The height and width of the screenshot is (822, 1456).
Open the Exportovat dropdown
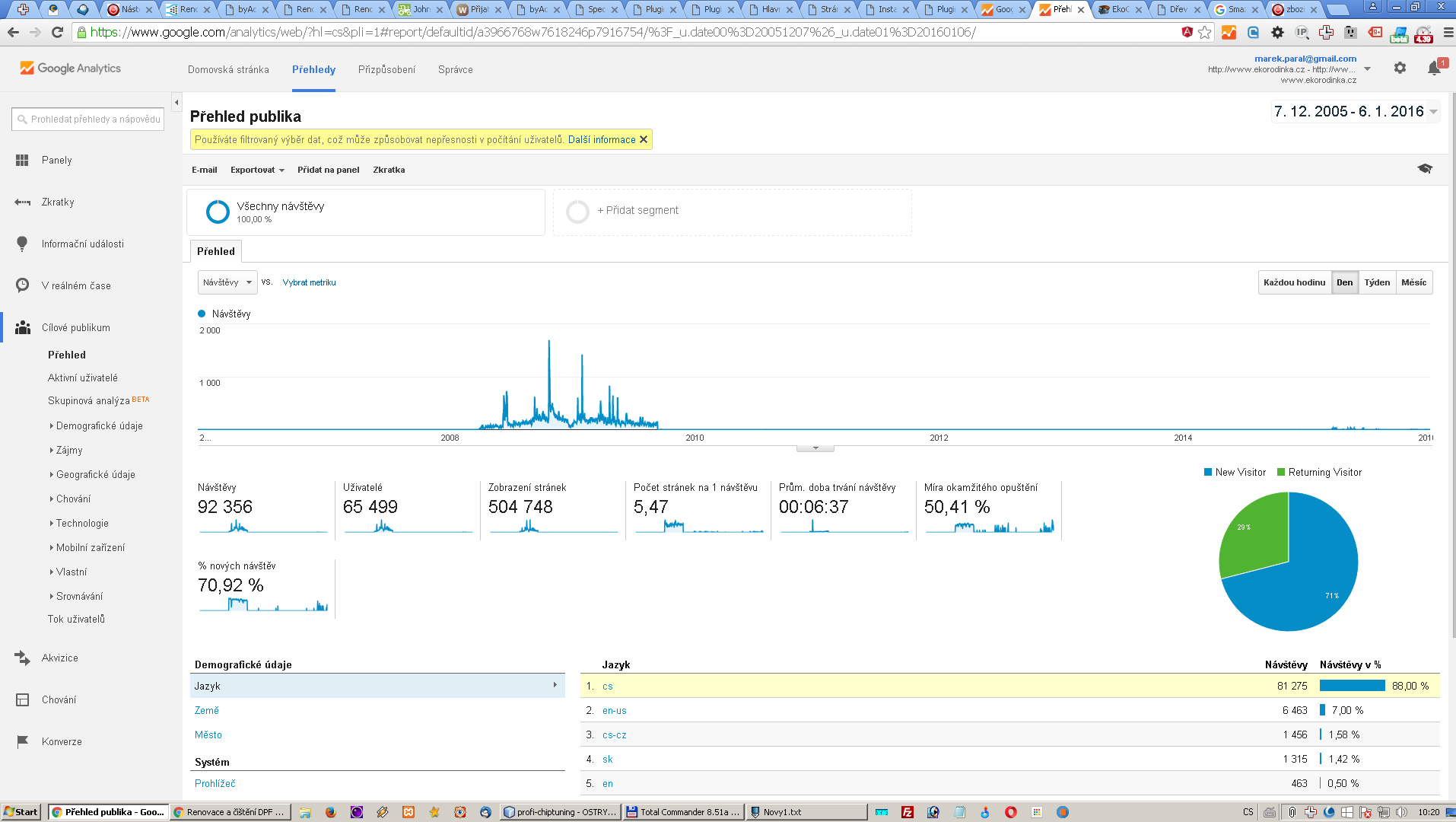point(257,170)
